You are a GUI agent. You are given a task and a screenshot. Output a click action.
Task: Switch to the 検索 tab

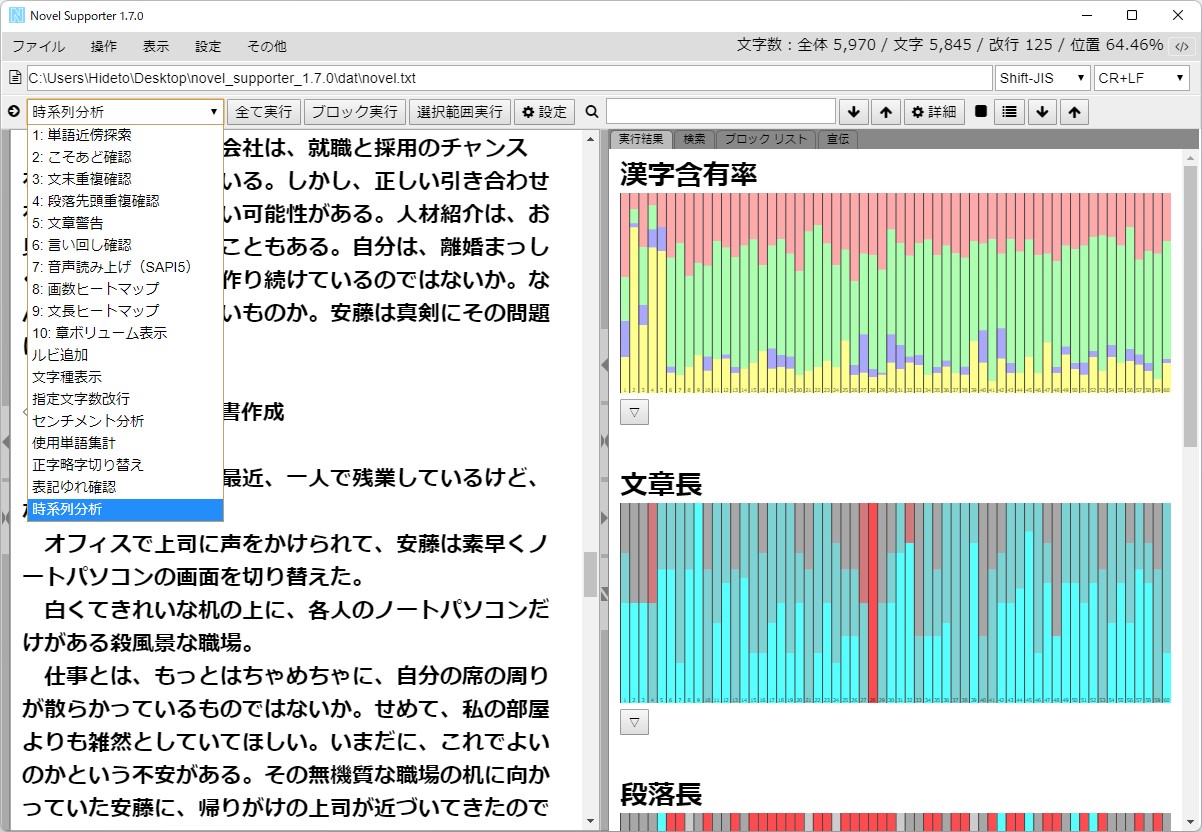coord(694,139)
